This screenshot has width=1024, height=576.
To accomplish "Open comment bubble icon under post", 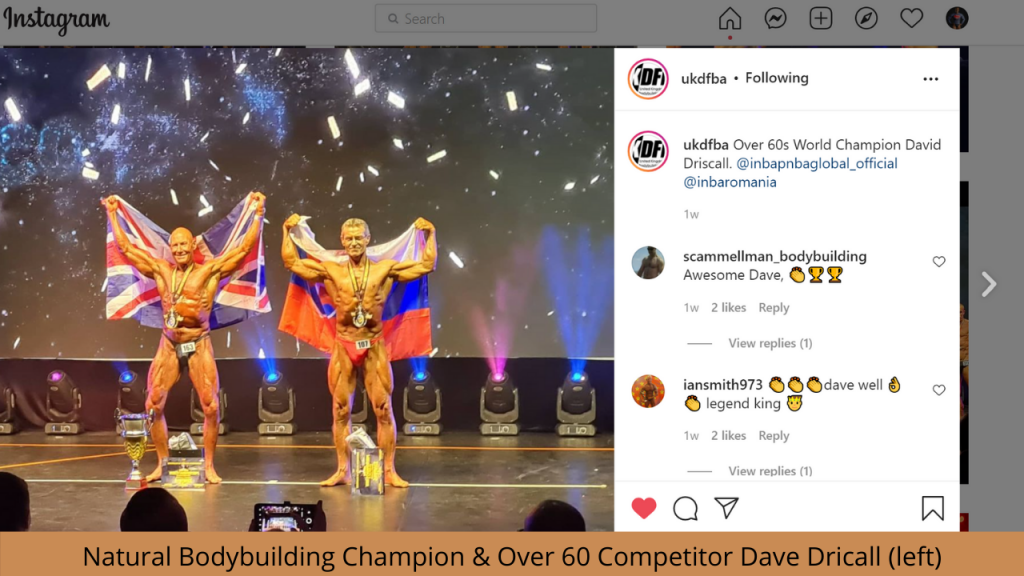I will point(685,508).
